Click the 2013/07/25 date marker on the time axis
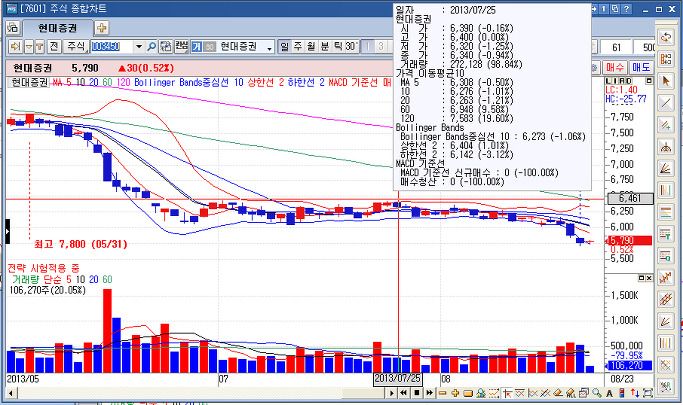Viewport: 683px width, 405px height. [x=398, y=378]
